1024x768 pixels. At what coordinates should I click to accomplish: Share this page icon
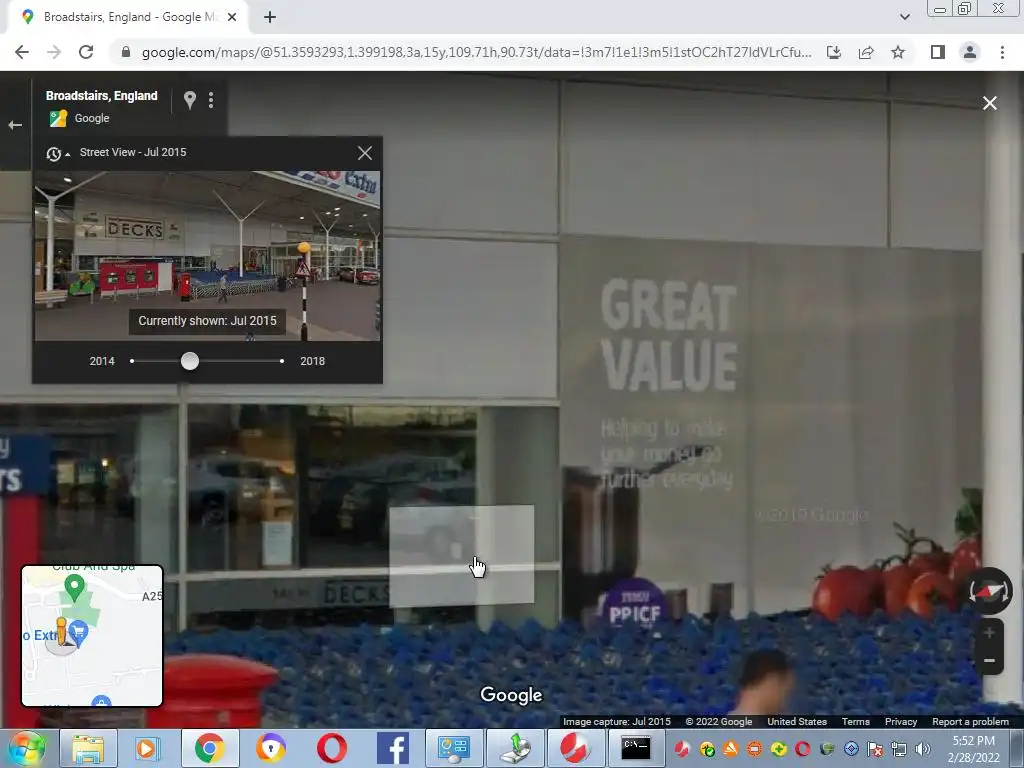point(866,52)
